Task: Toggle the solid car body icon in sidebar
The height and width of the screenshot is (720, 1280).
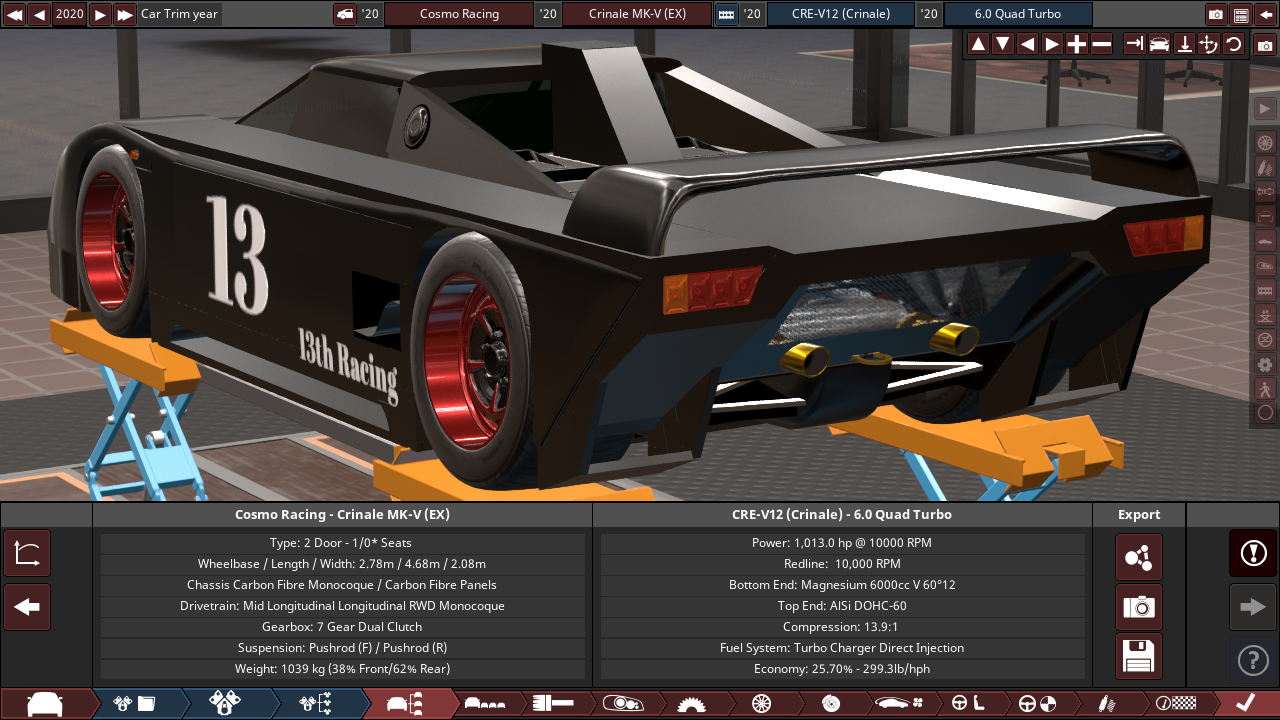Action: pos(1265,241)
